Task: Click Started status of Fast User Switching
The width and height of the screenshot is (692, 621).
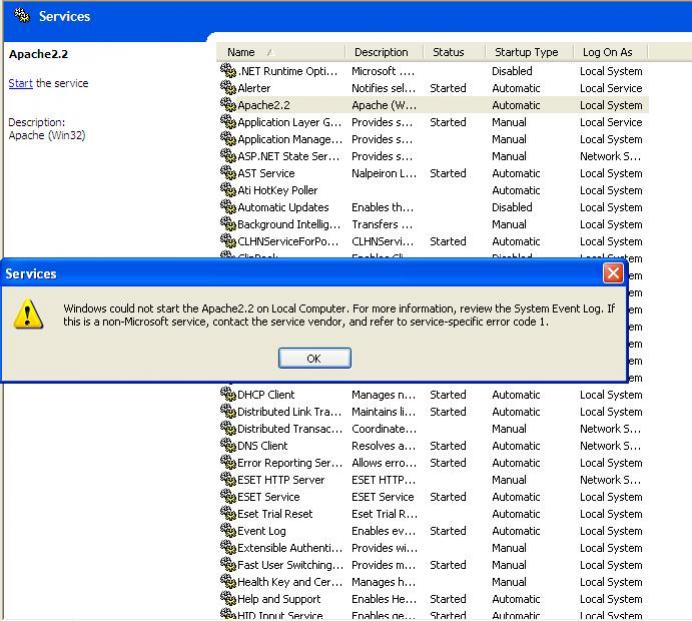Action: coord(448,565)
